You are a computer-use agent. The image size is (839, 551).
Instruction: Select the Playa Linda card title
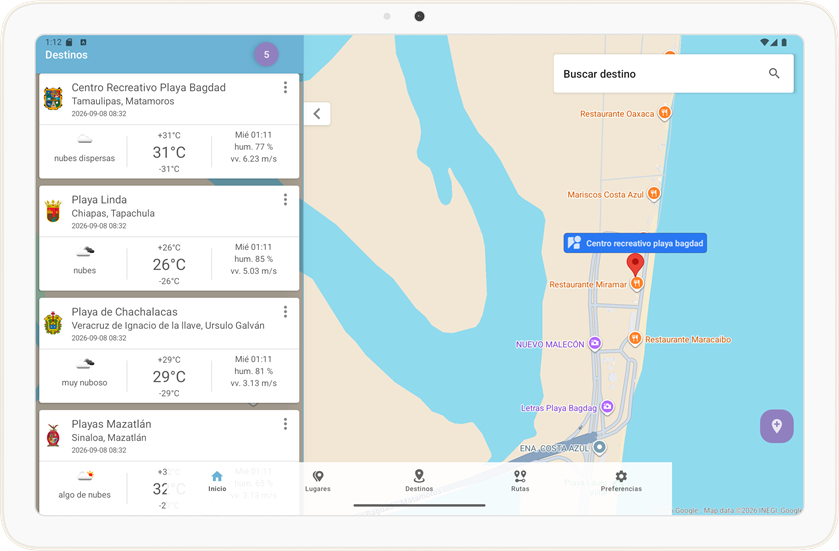(x=99, y=200)
